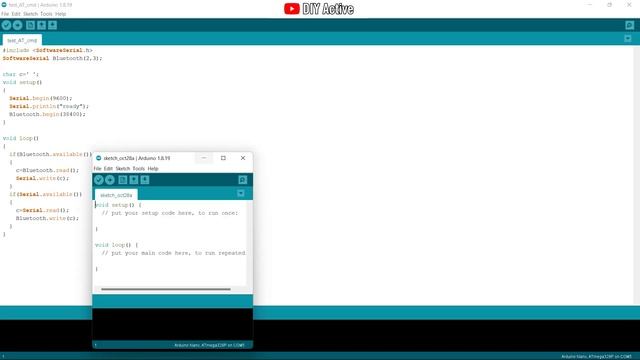Viewport: 640px width, 360px height.
Task: Click Upload icon in sketch_oct28a window
Action: [110, 180]
